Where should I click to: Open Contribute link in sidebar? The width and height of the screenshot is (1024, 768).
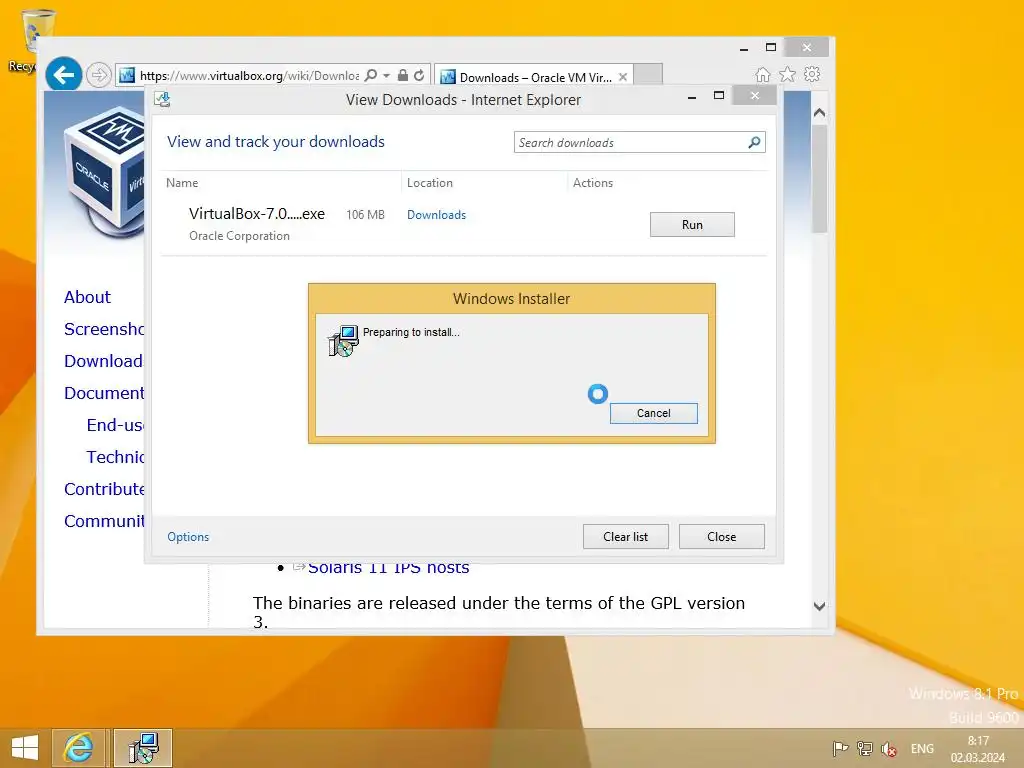[x=104, y=489]
